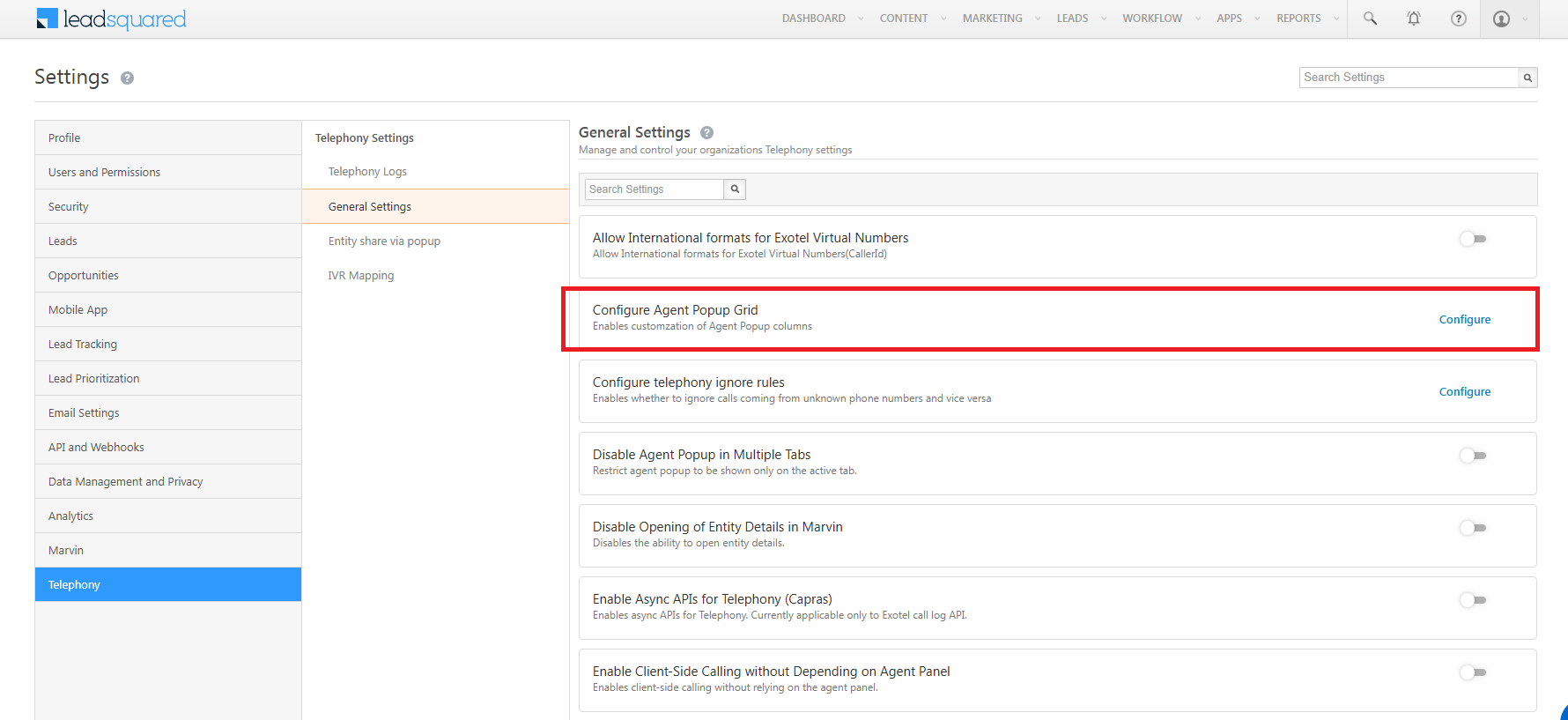Click help icon beside General Settings heading
The image size is (1568, 720).
pos(706,133)
